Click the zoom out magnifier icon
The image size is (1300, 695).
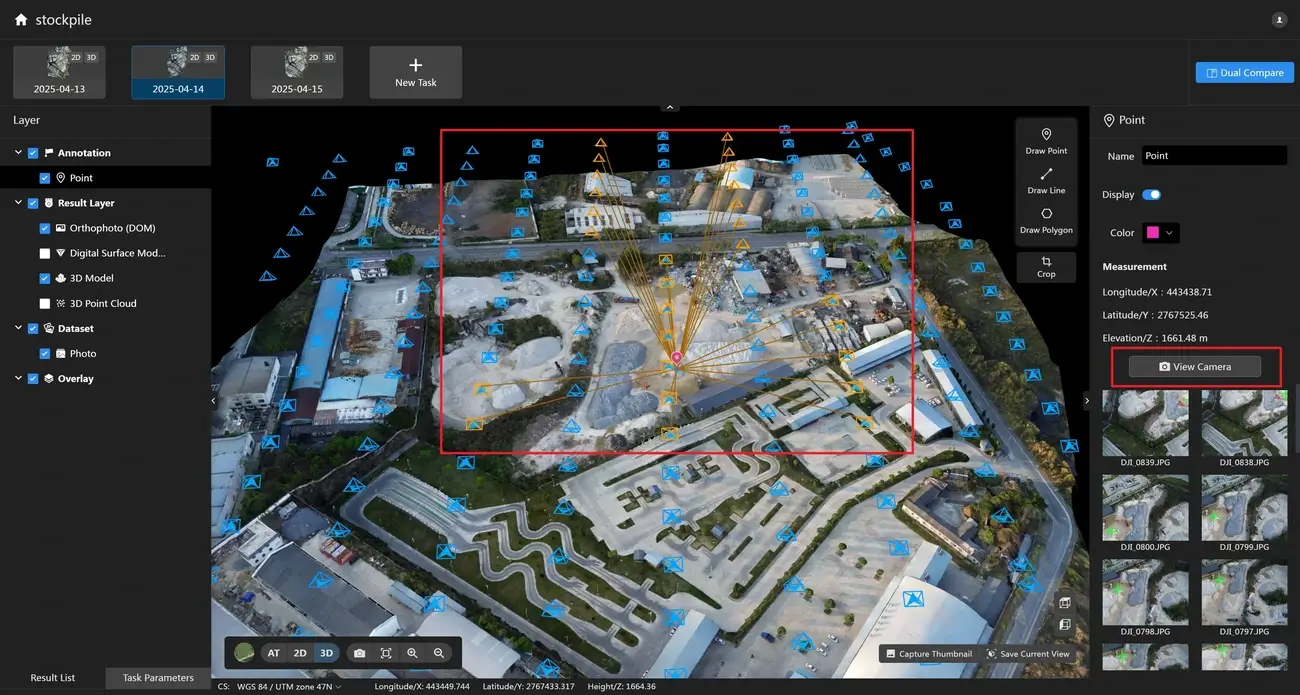pos(438,653)
